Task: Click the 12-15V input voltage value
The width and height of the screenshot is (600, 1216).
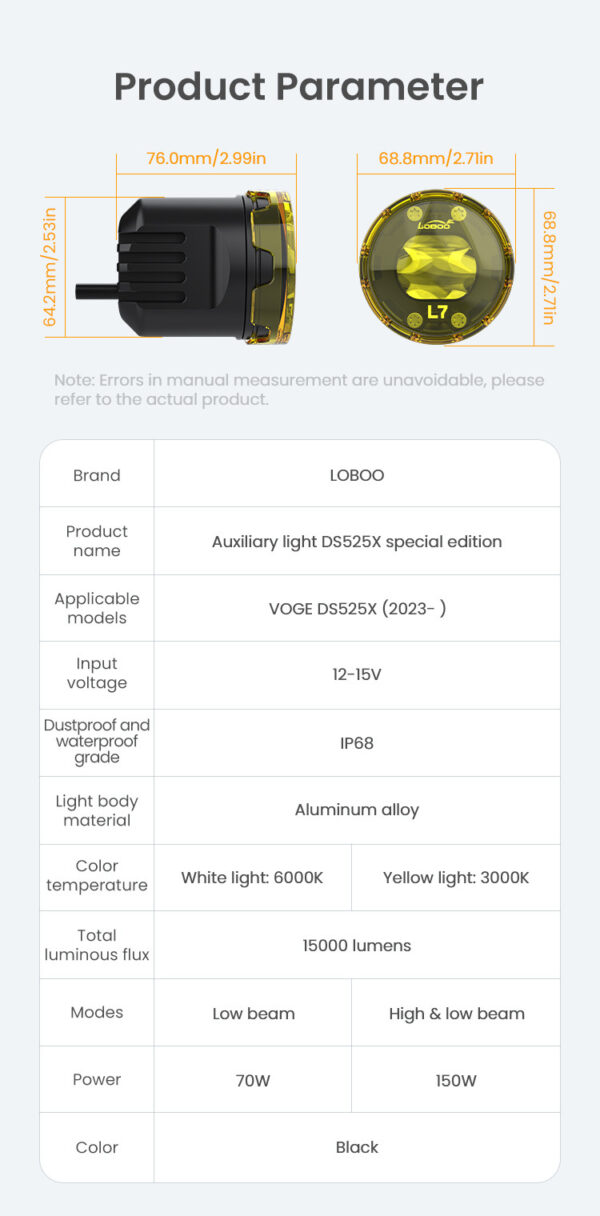Action: click(x=357, y=674)
